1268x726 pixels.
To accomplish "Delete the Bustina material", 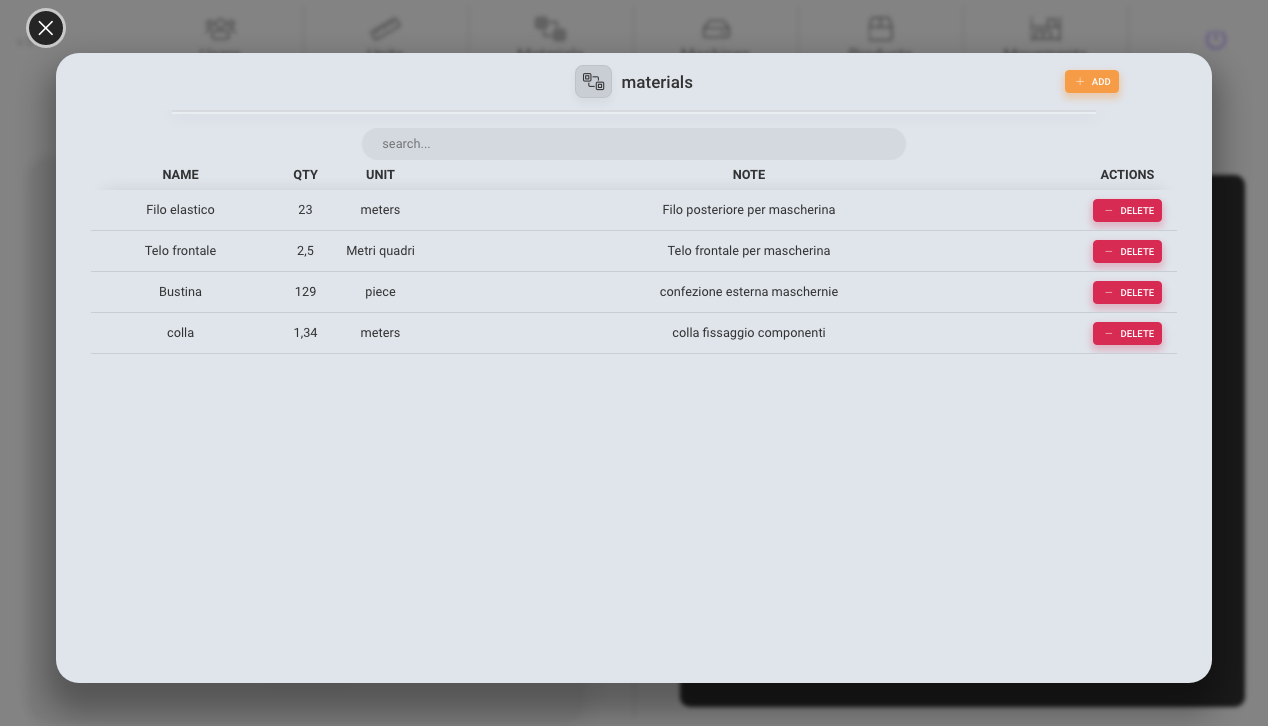I will 1127,293.
